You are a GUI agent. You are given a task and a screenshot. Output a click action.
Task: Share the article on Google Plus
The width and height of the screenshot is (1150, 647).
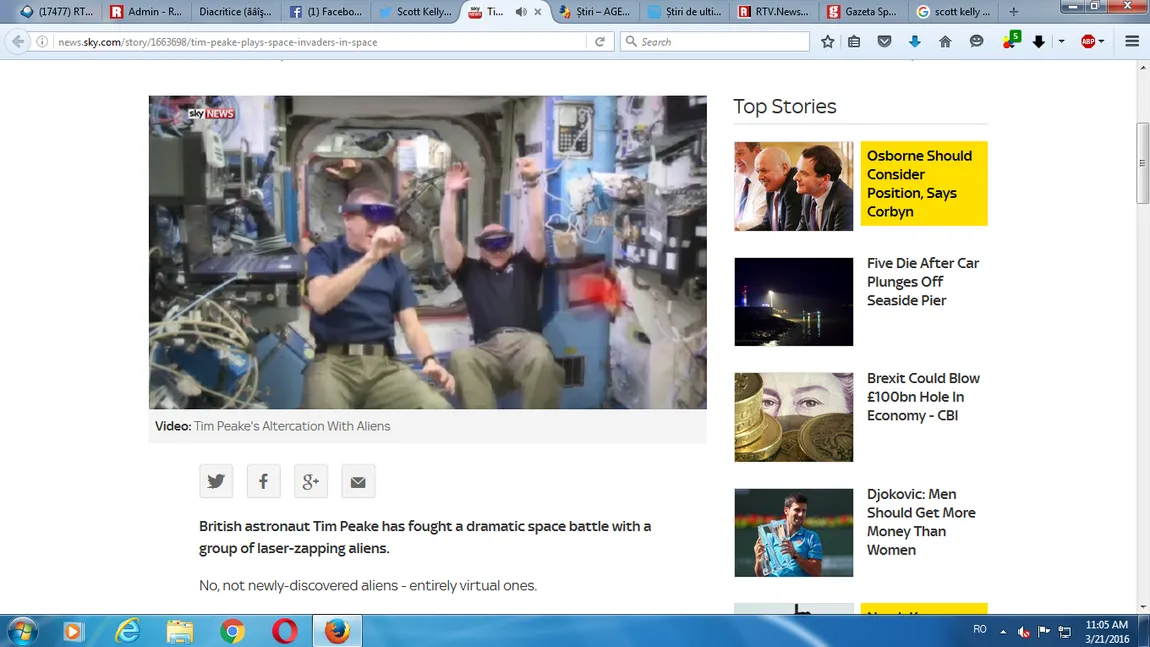click(311, 481)
